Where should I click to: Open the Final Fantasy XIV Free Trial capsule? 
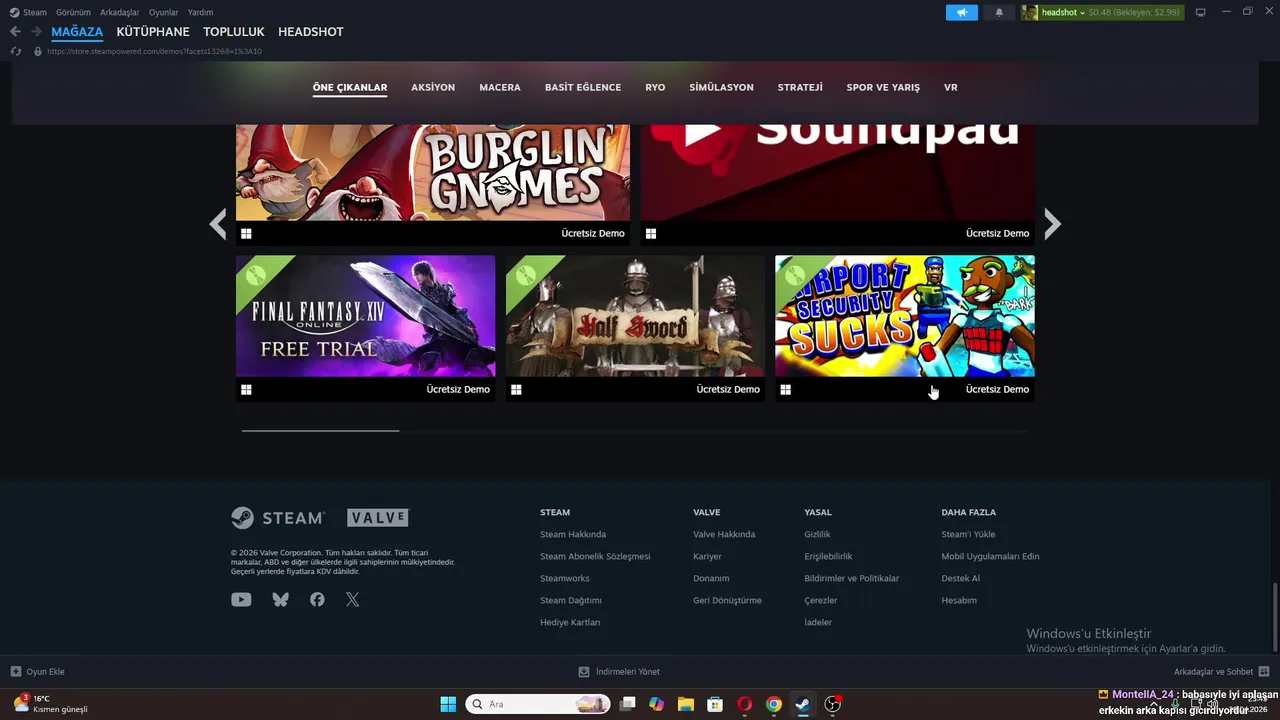click(365, 328)
